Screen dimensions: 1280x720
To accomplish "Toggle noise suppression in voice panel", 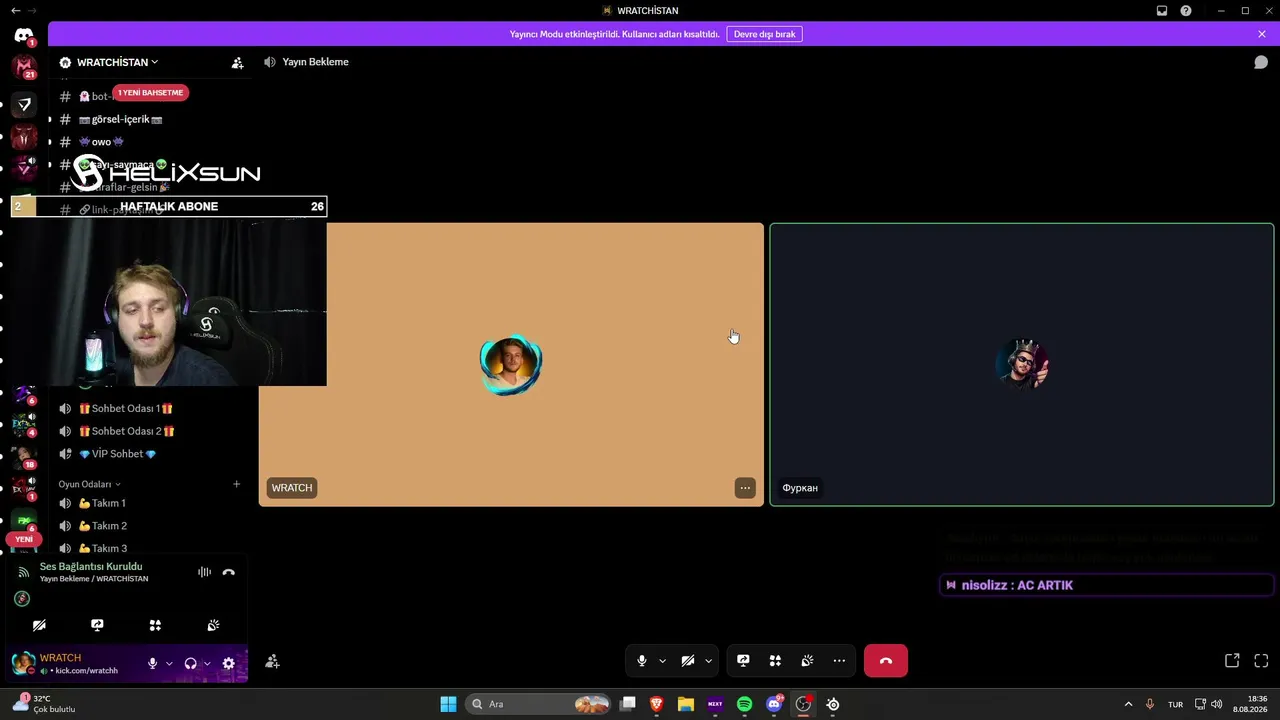I will click(x=204, y=572).
